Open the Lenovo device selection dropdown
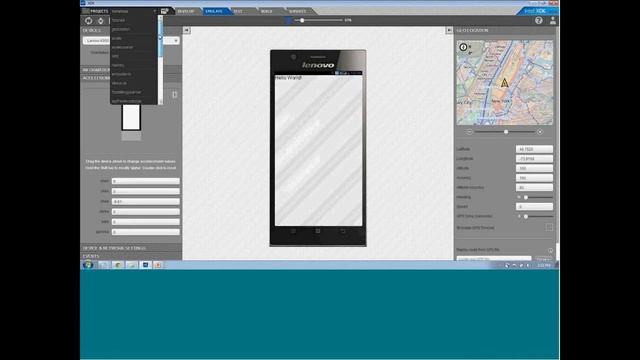The height and width of the screenshot is (360, 640). pyautogui.click(x=131, y=41)
